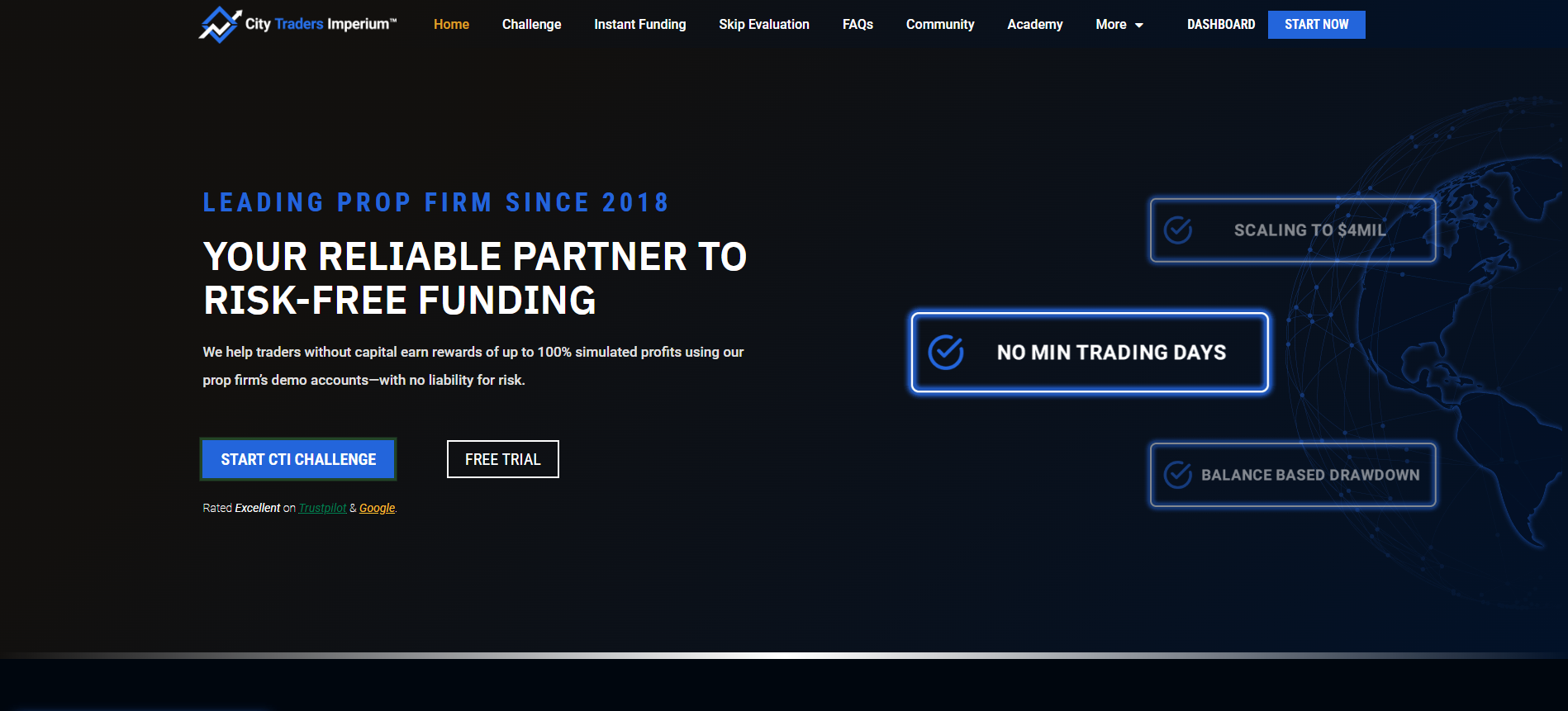Open the FAQs page
This screenshot has height=711, width=1568.
[x=858, y=25]
